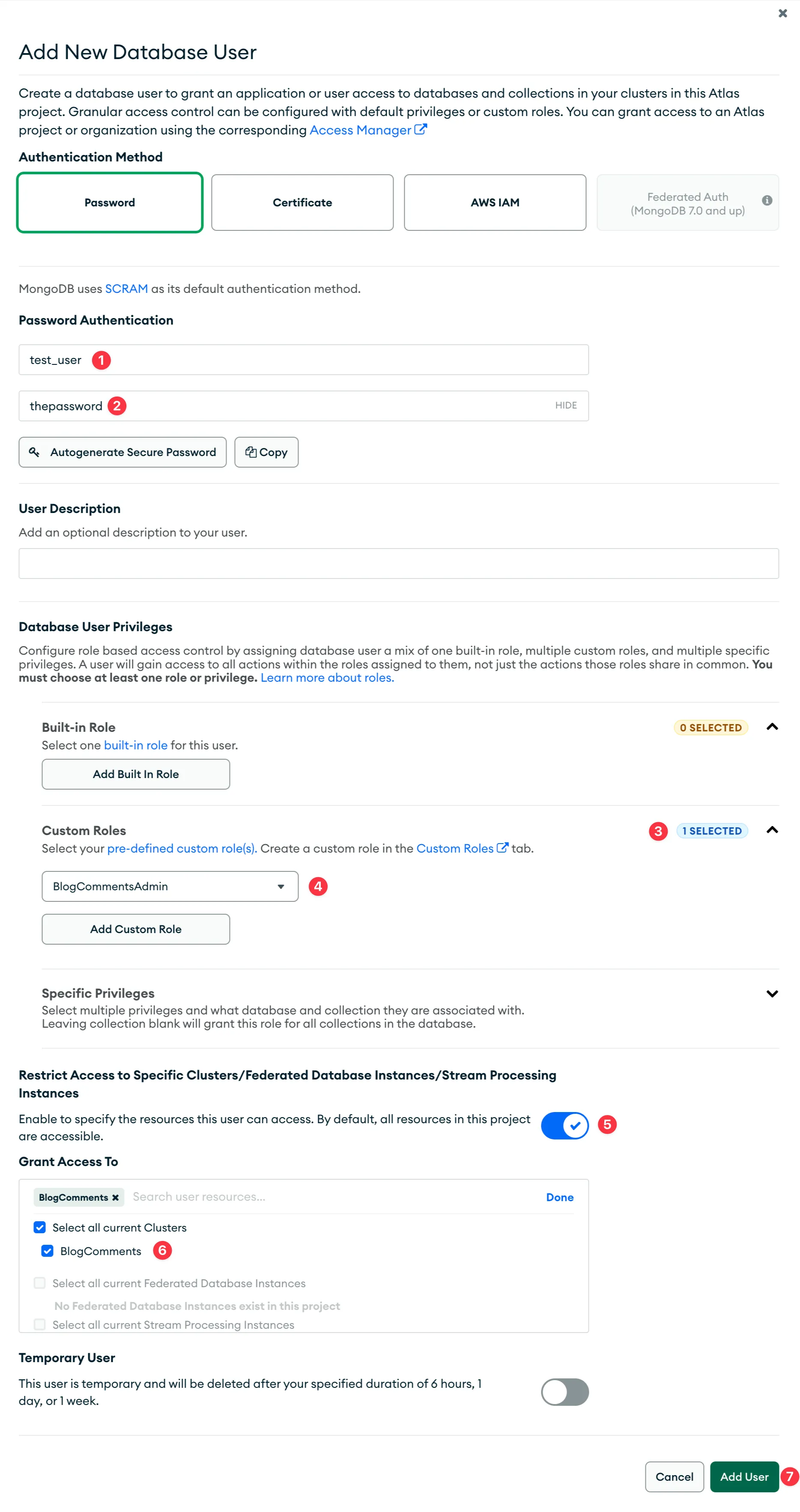Image resolution: width=800 pixels, height=1512 pixels.
Task: Click HIDE to conceal the password
Action: tap(565, 406)
